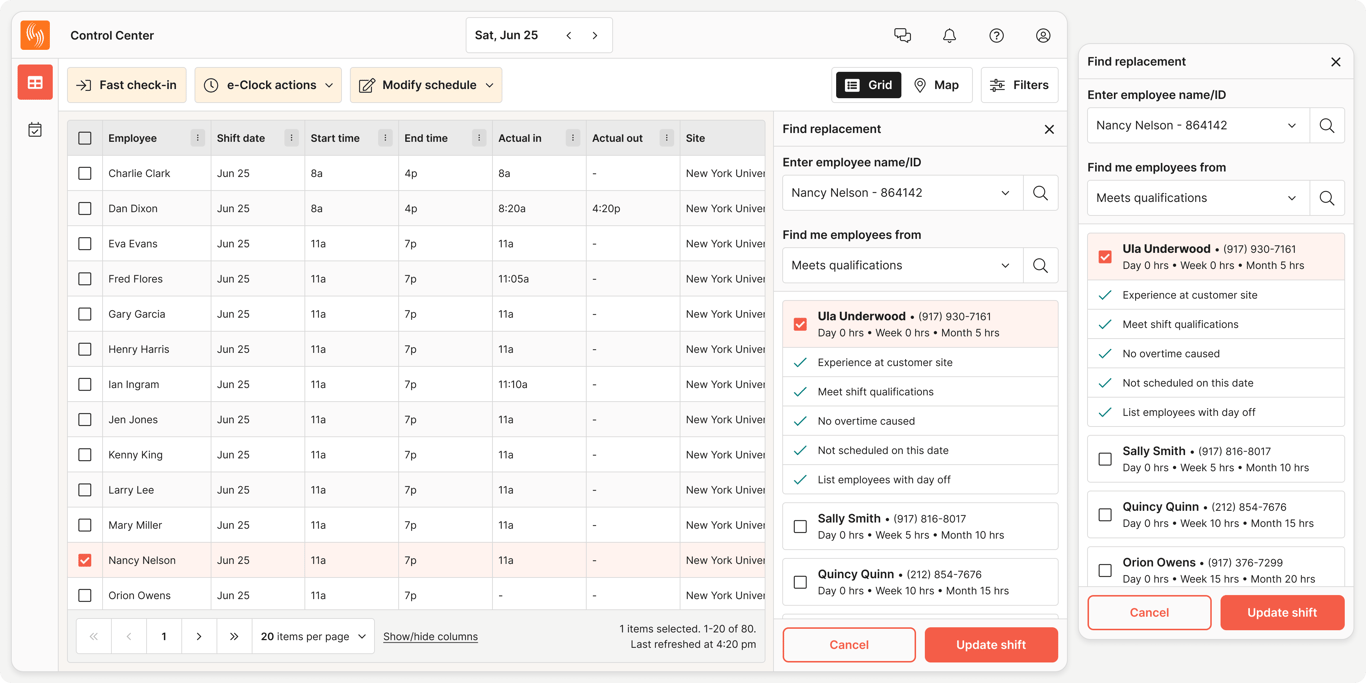Viewport: 1366px width, 683px height.
Task: Open End time column options menu
Action: [x=479, y=138]
